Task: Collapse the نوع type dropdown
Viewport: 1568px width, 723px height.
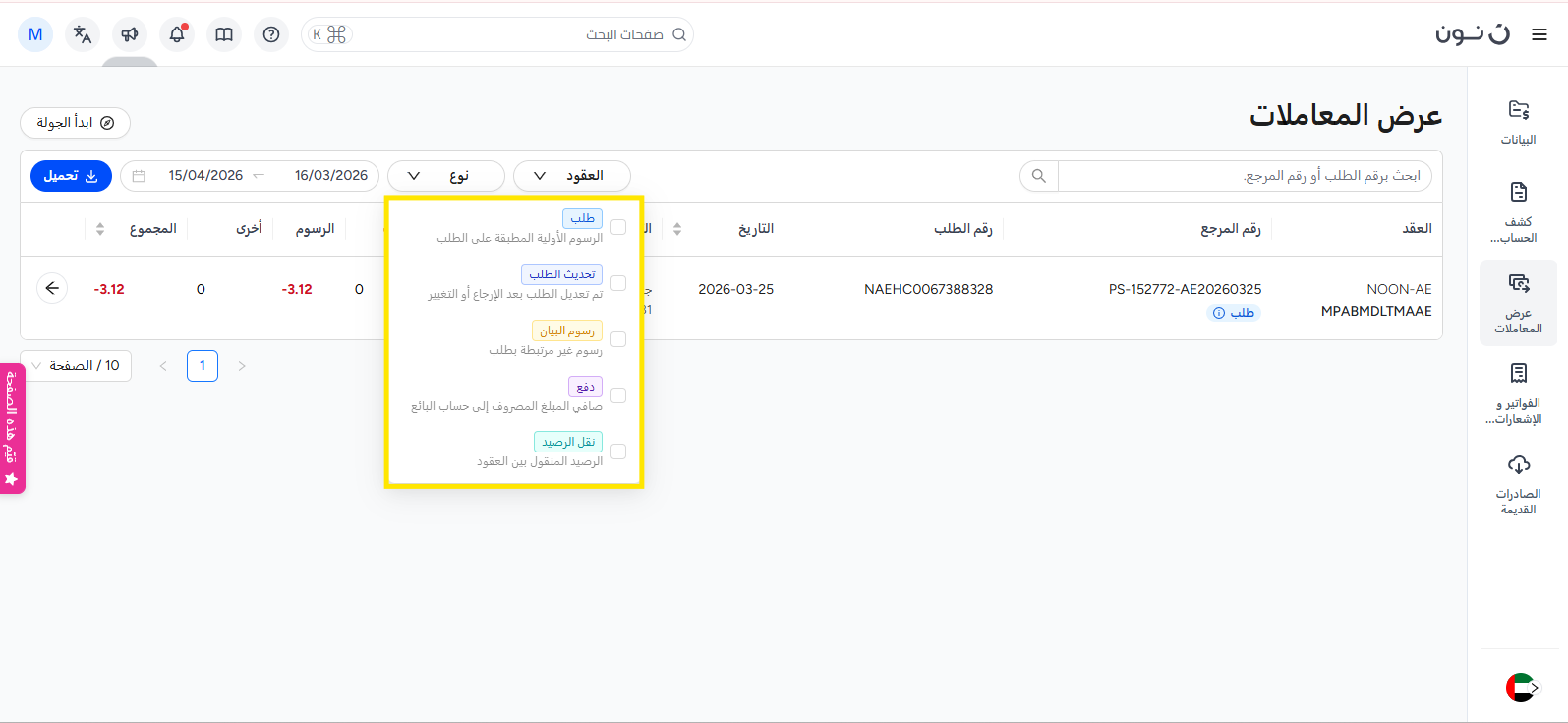Action: 445,176
